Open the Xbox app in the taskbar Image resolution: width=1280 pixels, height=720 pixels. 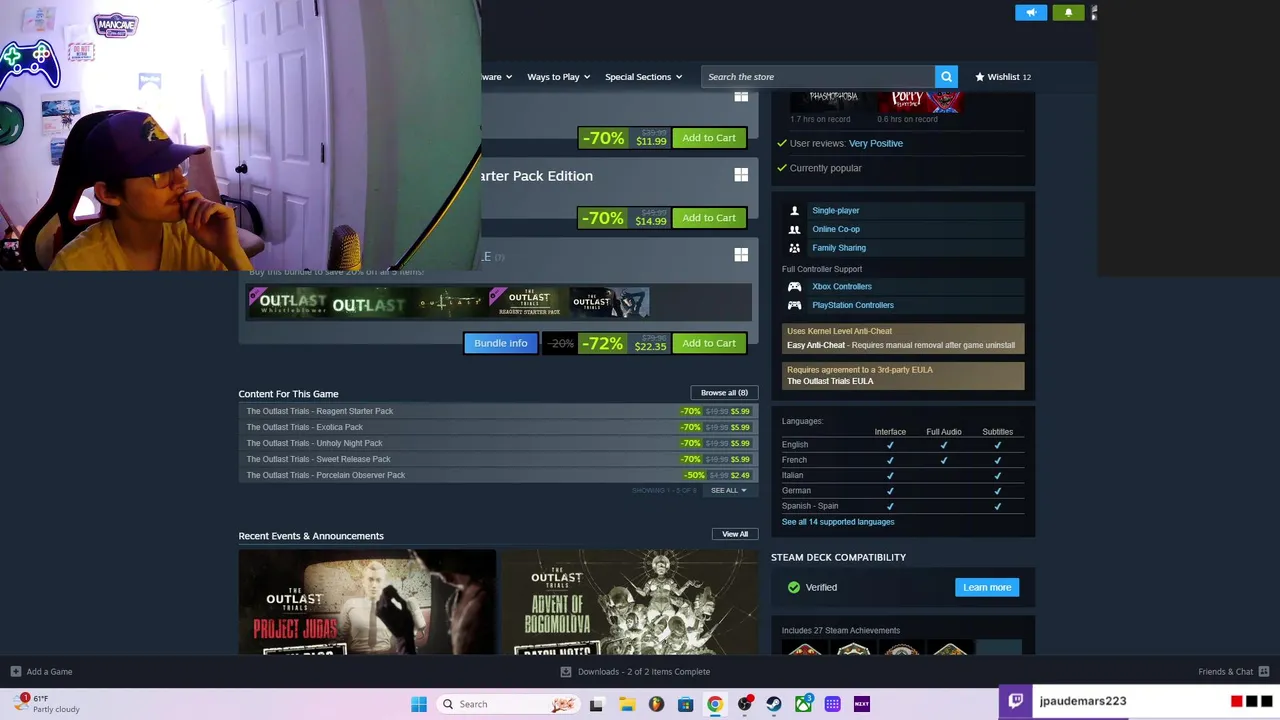(x=803, y=704)
